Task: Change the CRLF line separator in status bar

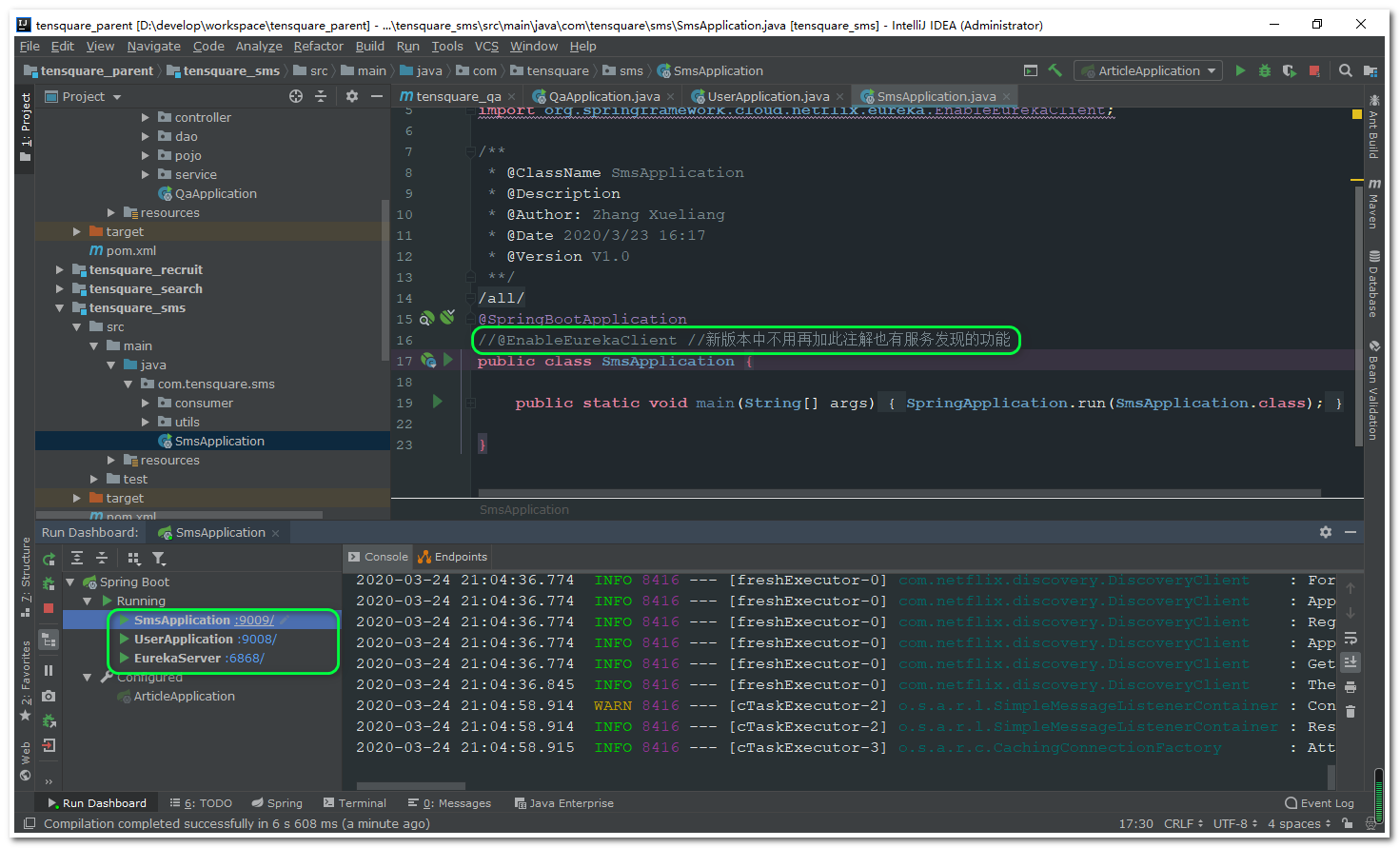Action: coord(1183,823)
